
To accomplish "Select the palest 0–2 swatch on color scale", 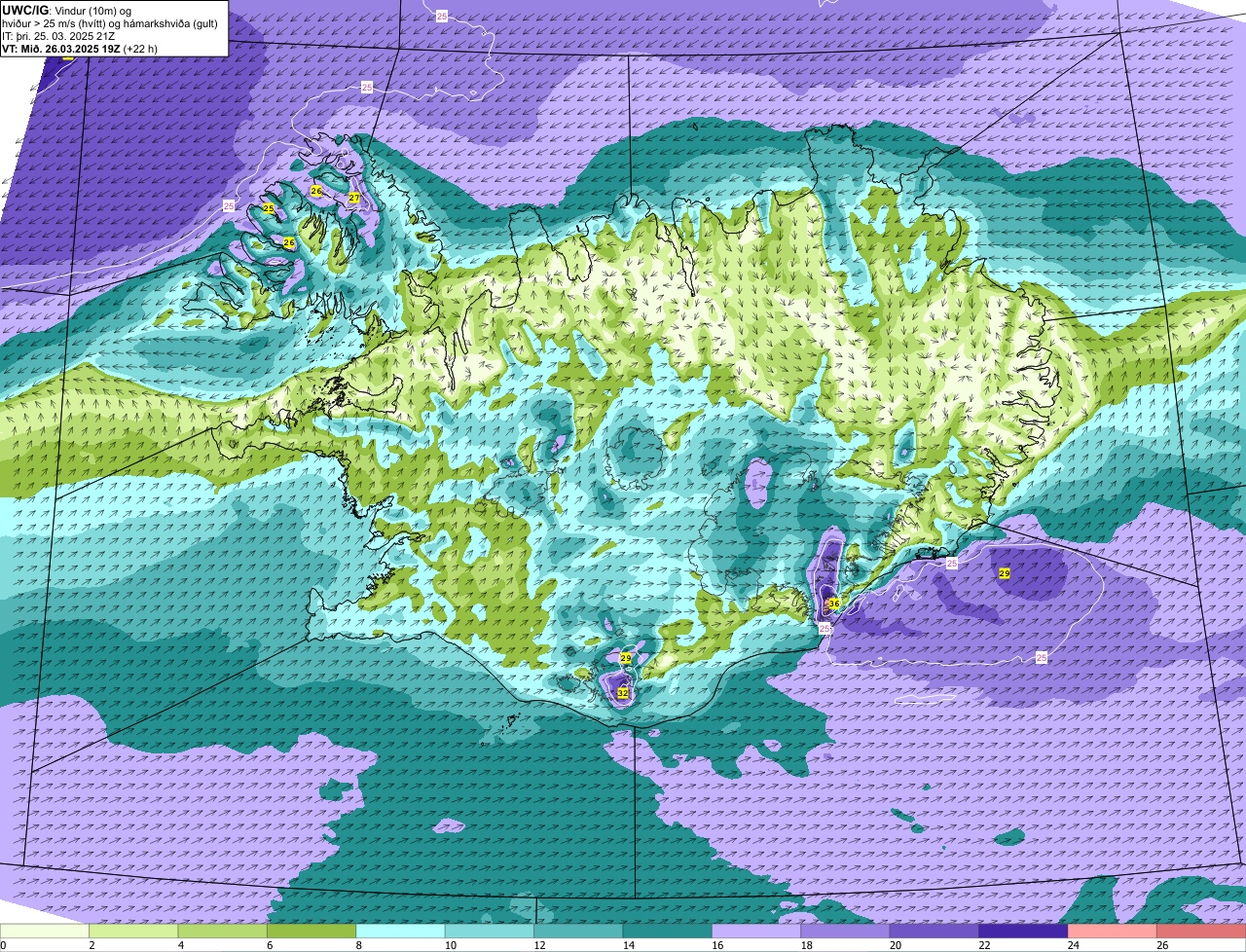I will coord(45,931).
